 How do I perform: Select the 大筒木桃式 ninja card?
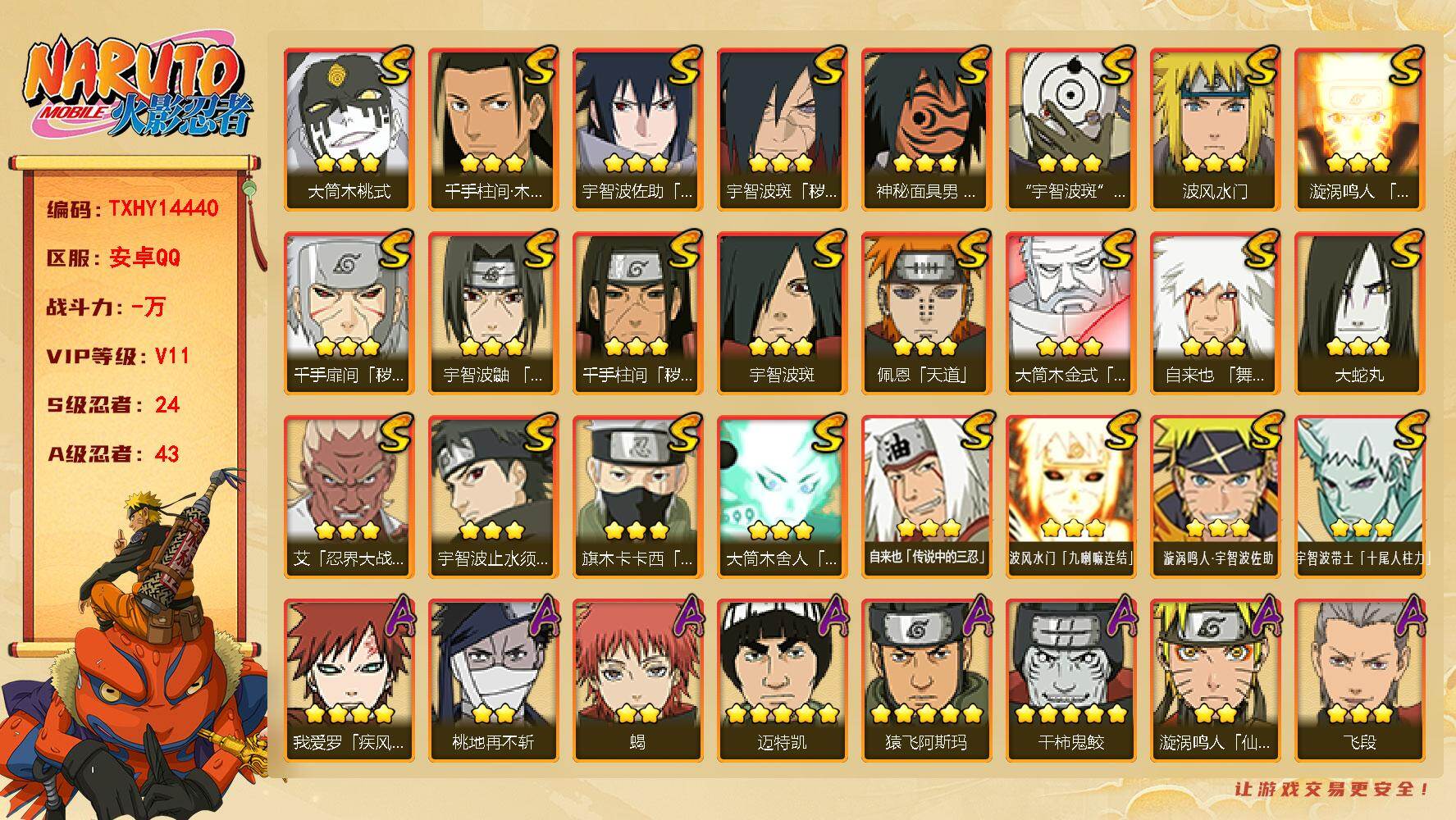[x=349, y=129]
